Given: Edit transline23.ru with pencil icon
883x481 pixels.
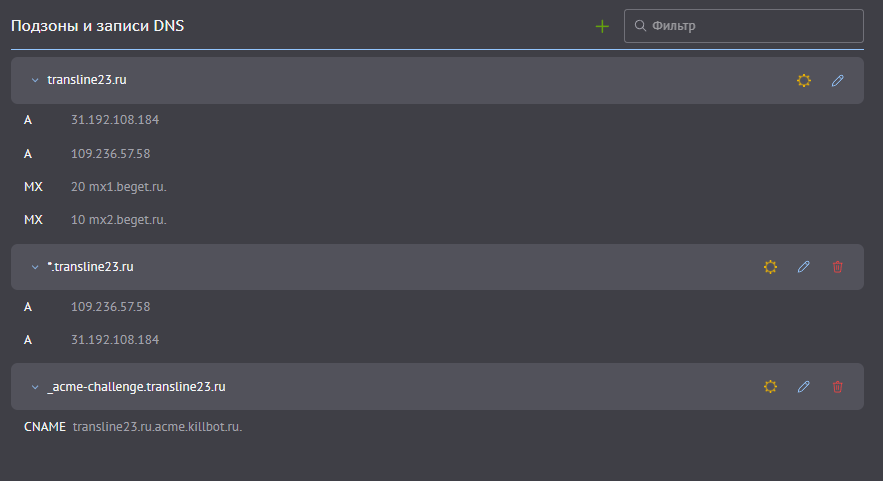Looking at the screenshot, I should tap(837, 81).
